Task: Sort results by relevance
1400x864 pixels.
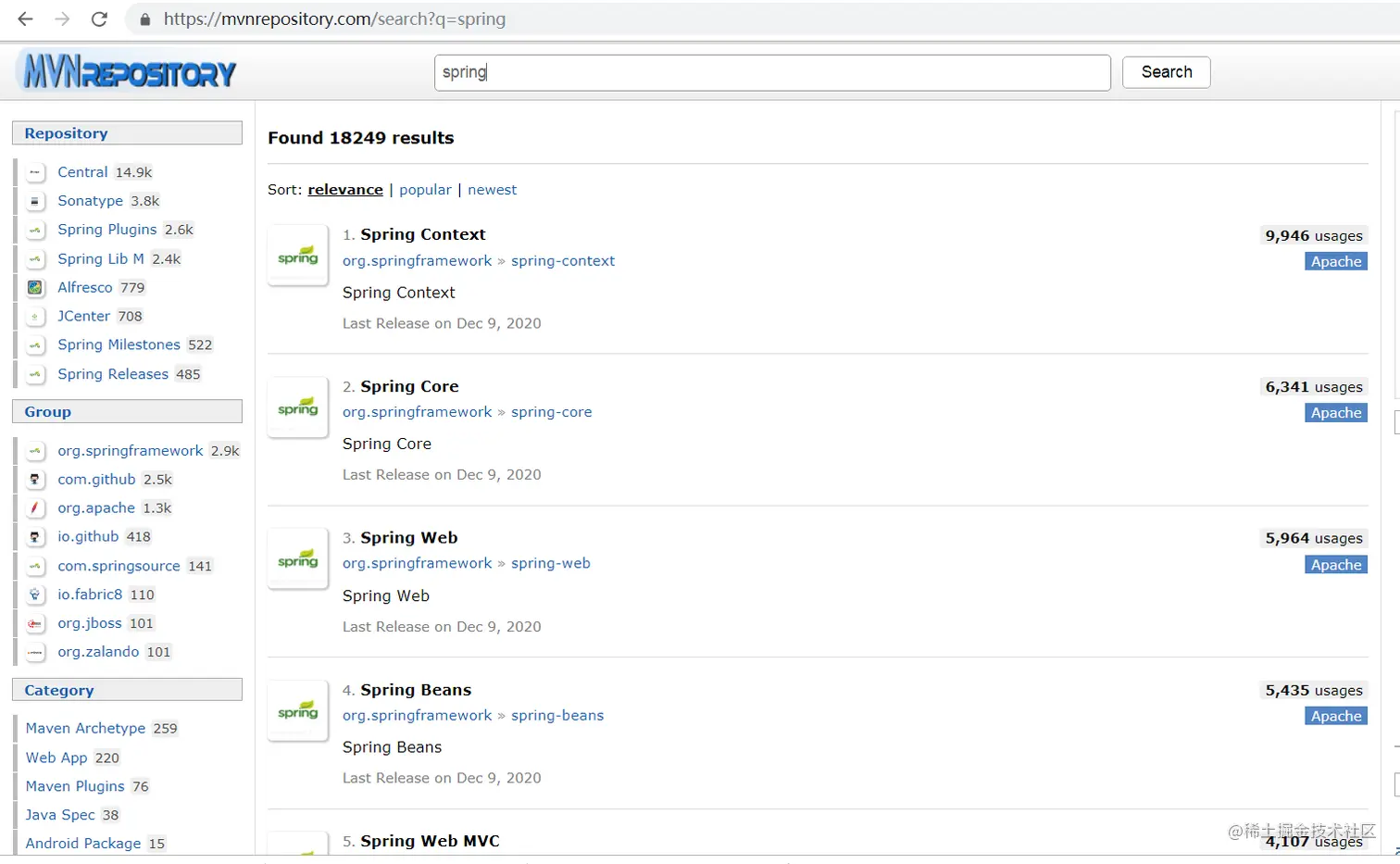Action: [345, 190]
